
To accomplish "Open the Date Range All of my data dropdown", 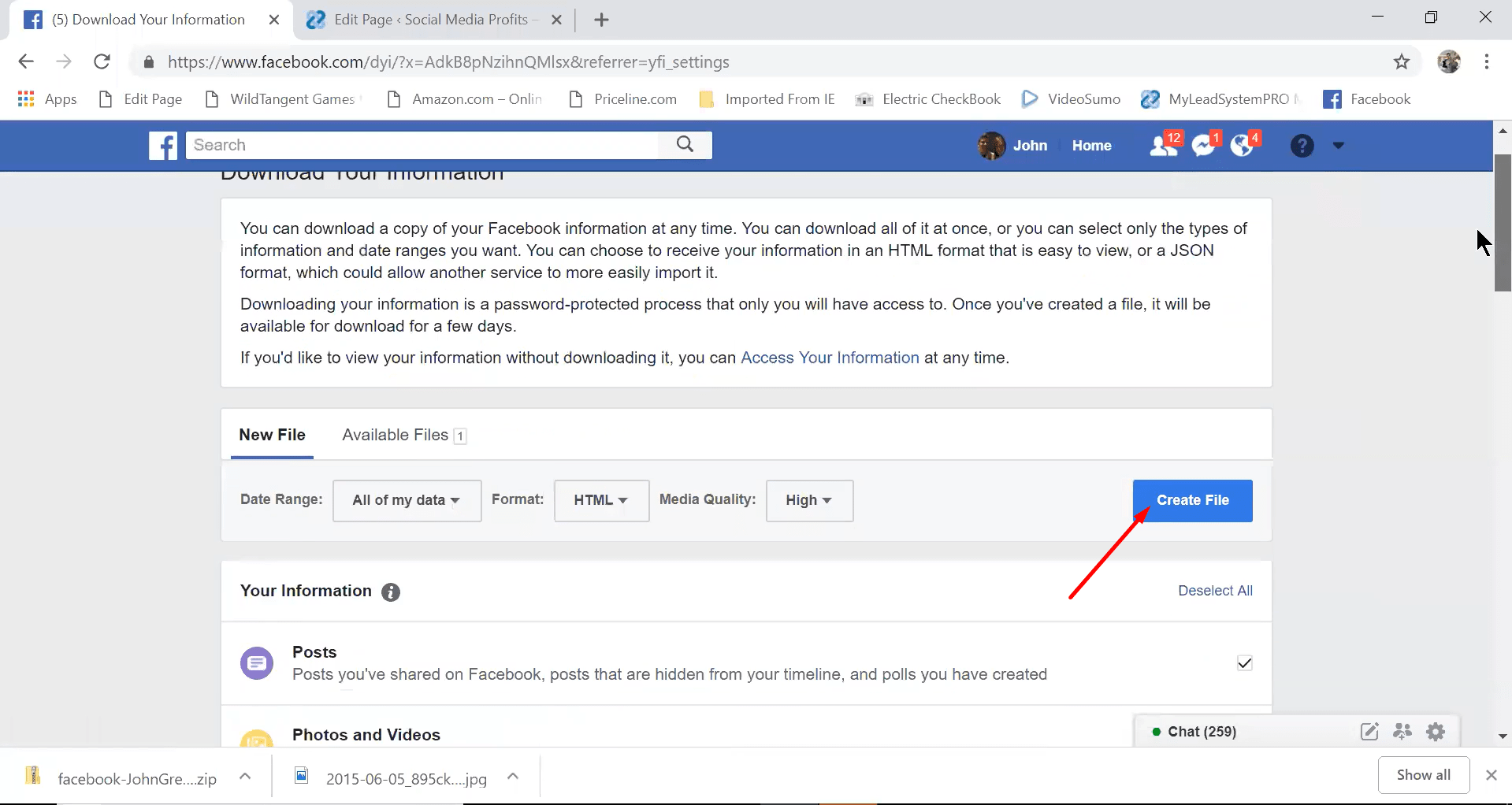I will [x=407, y=501].
